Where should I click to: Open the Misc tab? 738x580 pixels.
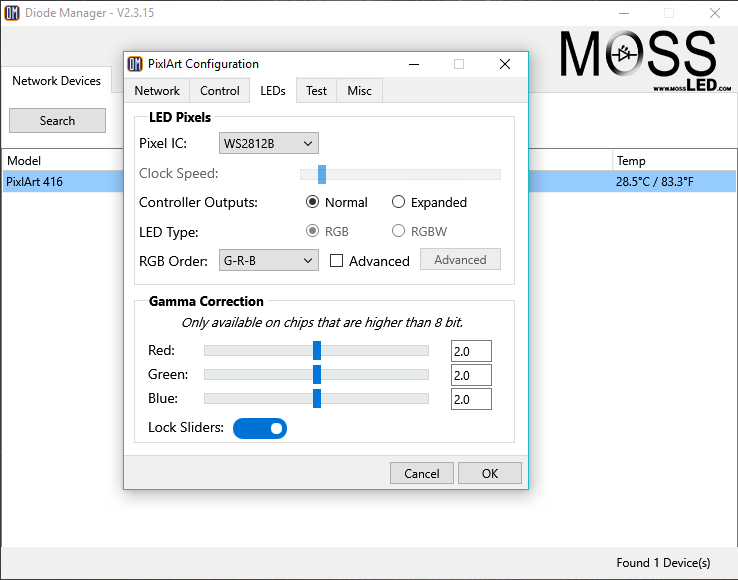(x=360, y=91)
